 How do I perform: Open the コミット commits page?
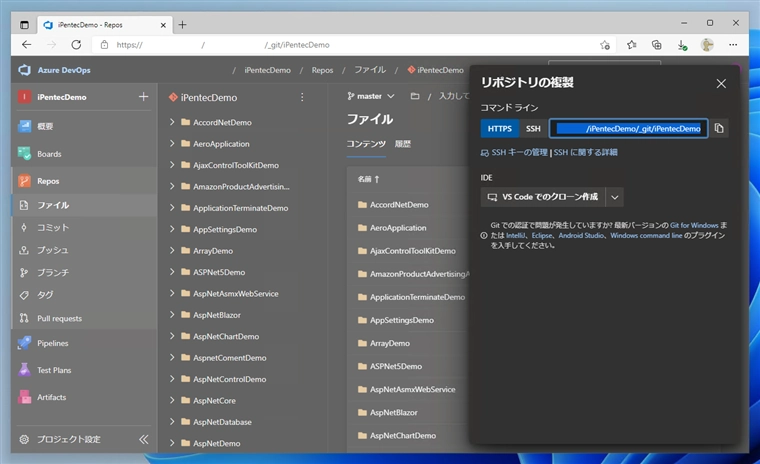click(53, 227)
